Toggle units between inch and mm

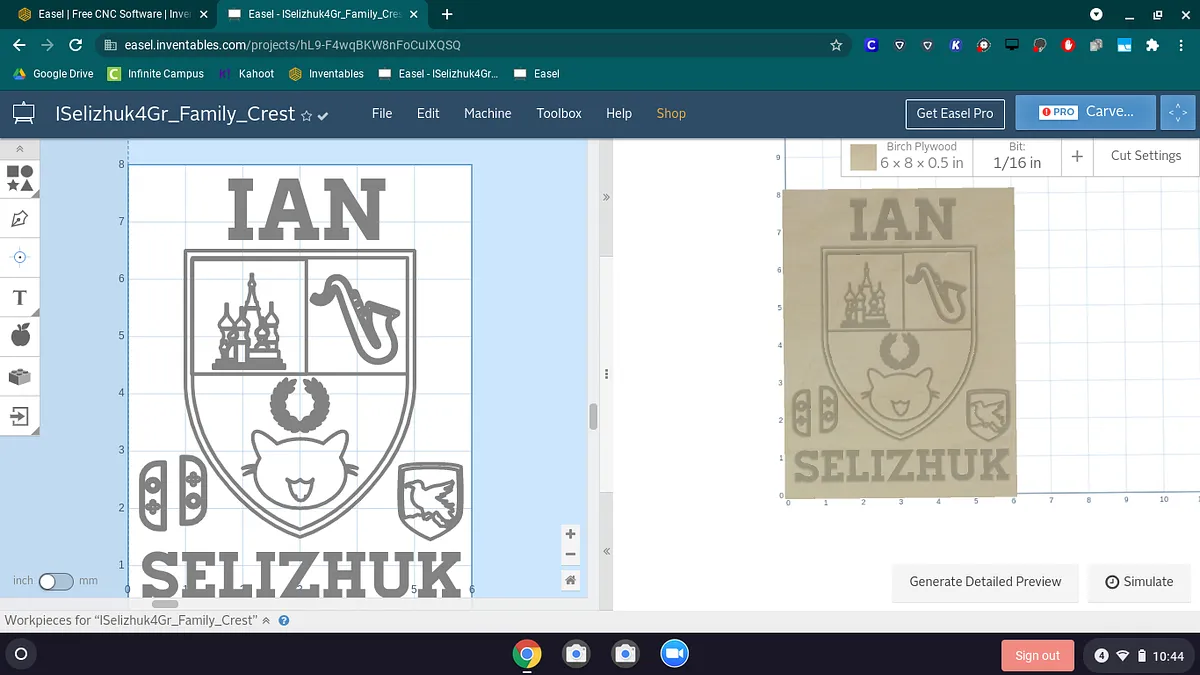point(55,581)
